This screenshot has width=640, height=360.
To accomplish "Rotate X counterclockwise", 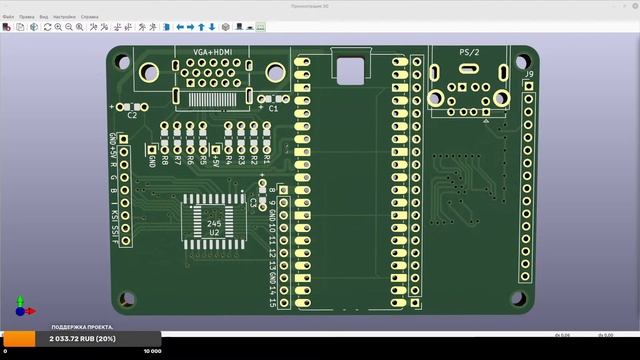I will (x=104, y=27).
